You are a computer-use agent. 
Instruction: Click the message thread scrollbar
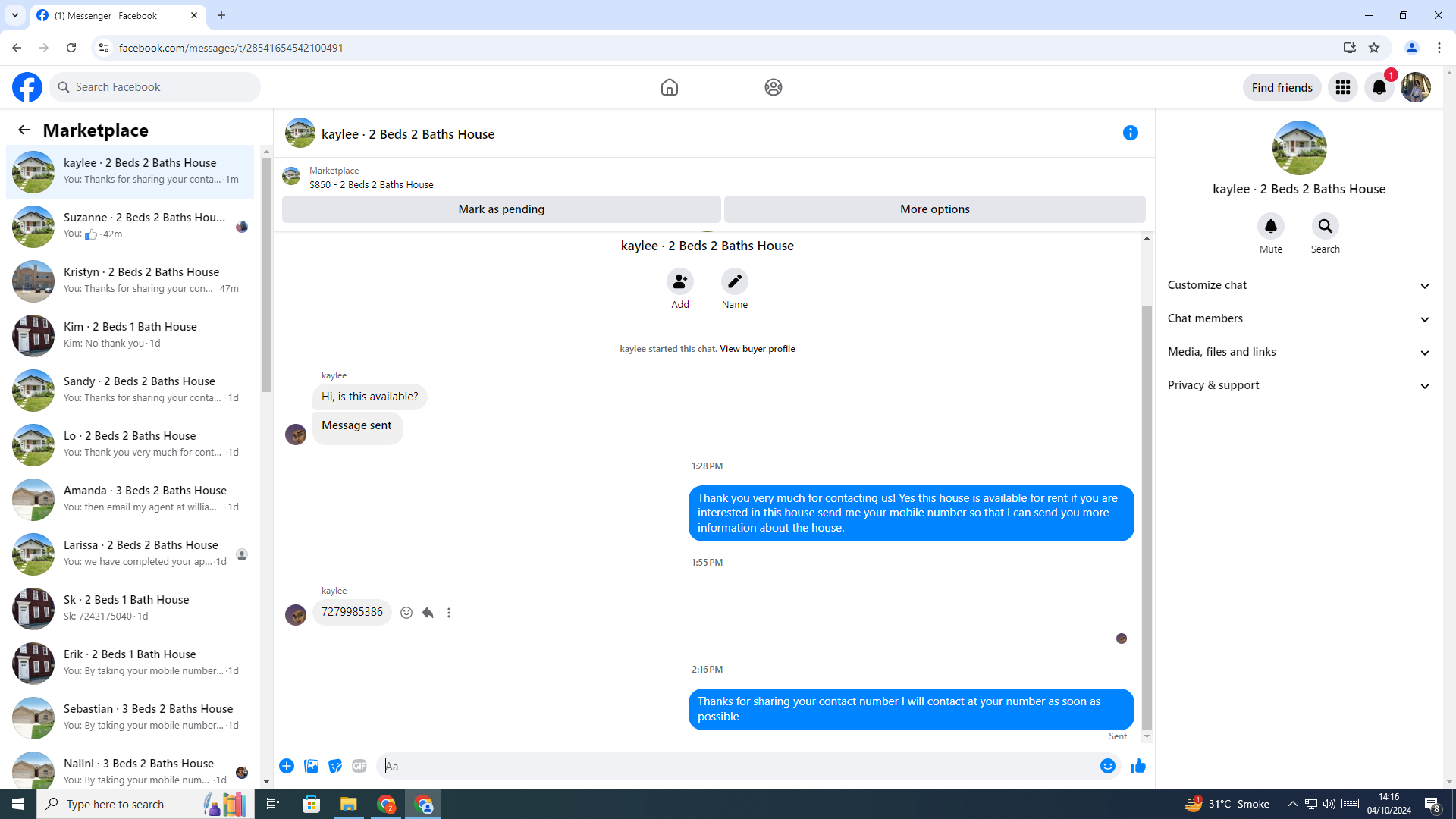click(1147, 518)
